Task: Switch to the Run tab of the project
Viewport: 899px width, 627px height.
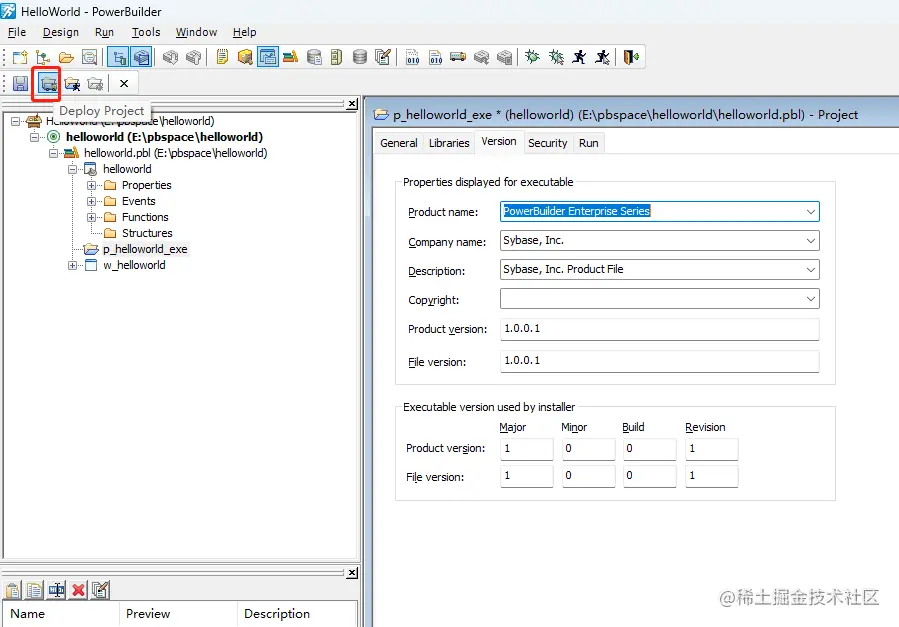Action: (589, 143)
